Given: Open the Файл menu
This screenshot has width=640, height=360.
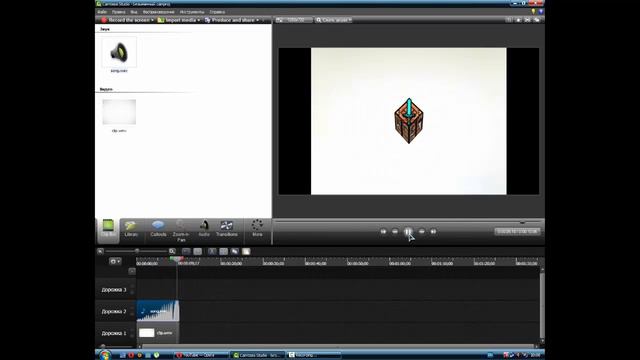Looking at the screenshot, I should click(102, 12).
